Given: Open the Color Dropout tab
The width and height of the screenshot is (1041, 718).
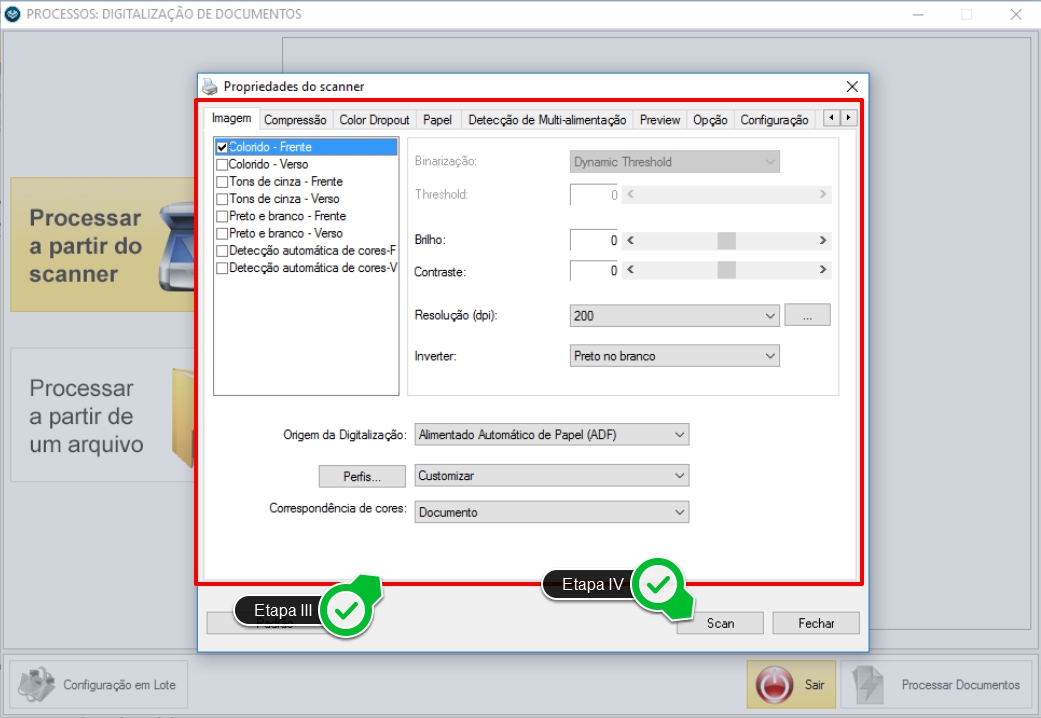Looking at the screenshot, I should pyautogui.click(x=374, y=120).
